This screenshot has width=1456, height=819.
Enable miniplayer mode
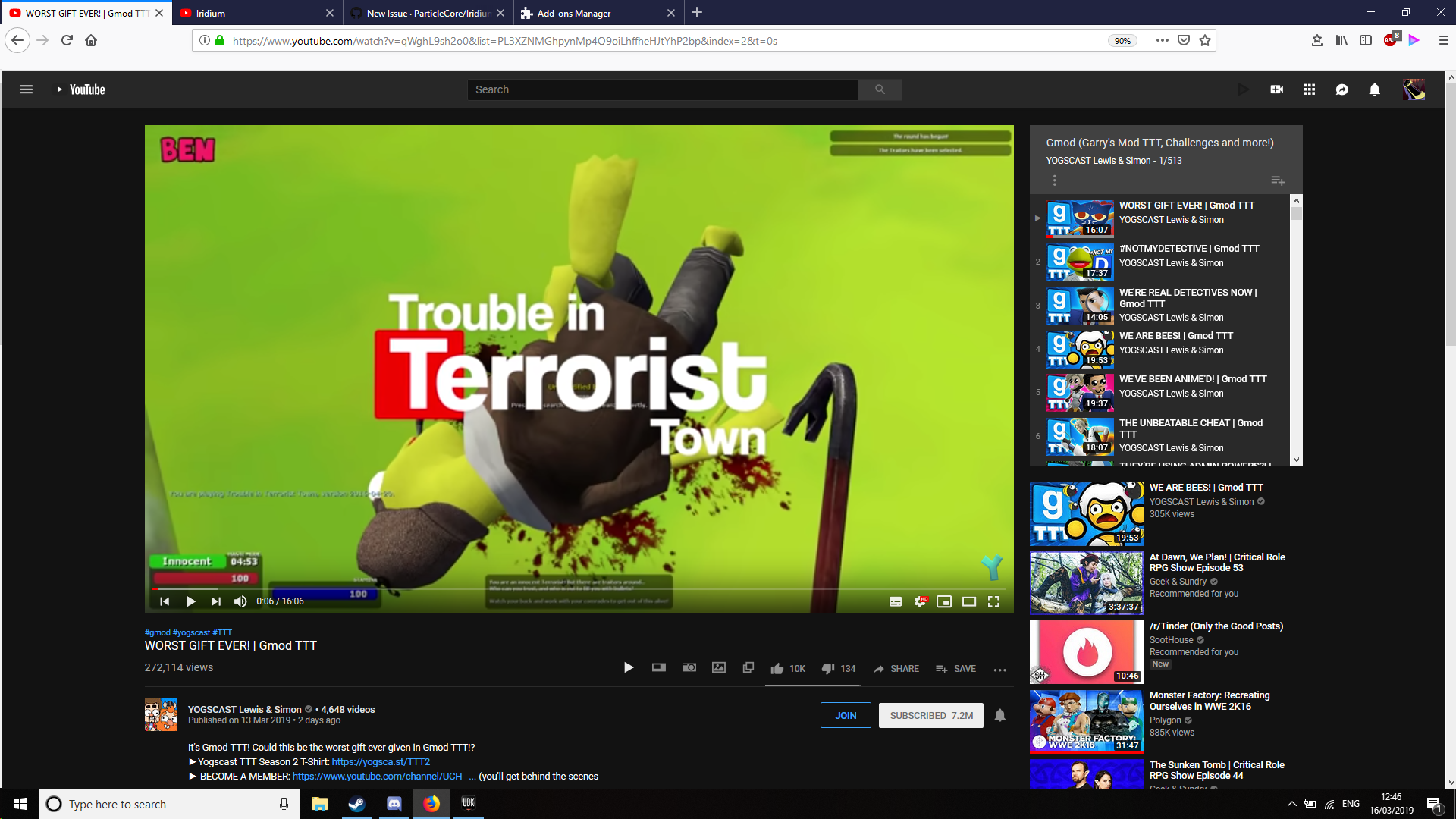(944, 601)
